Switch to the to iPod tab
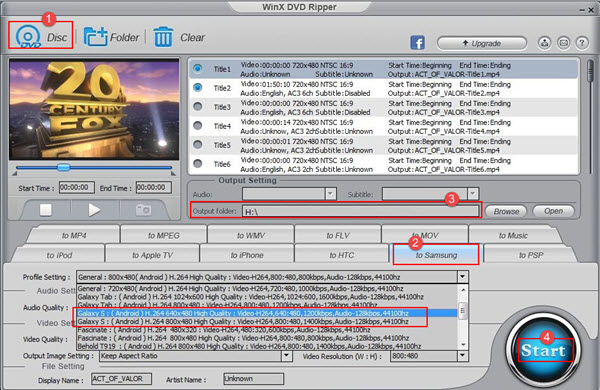Viewport: 600px width, 390px height. [x=59, y=255]
